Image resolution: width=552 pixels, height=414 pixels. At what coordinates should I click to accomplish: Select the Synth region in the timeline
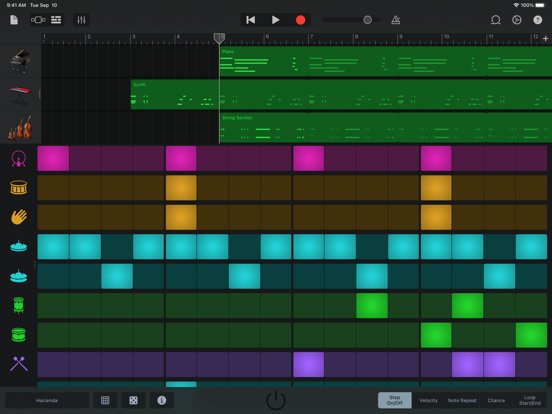(x=341, y=94)
